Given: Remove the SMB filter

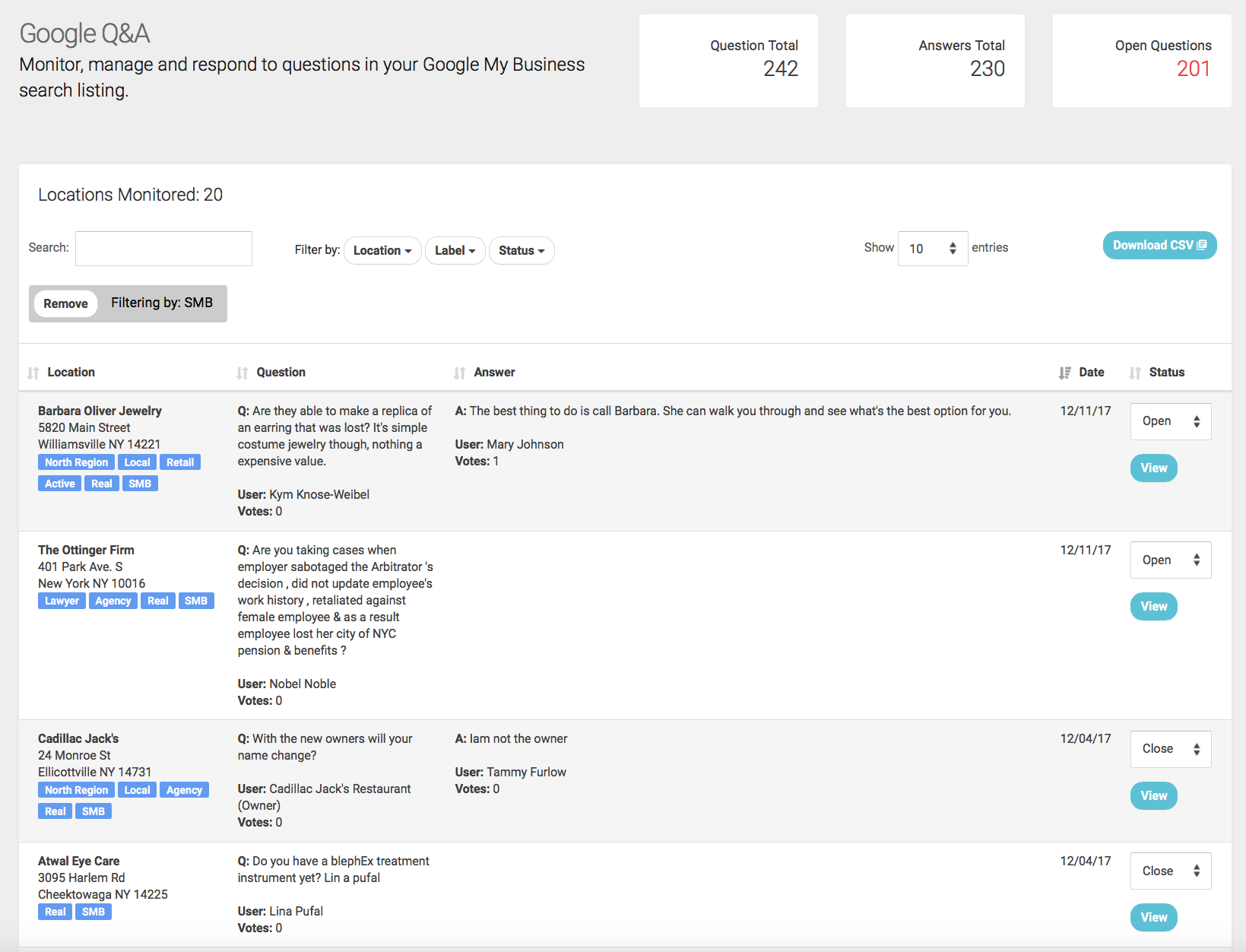Looking at the screenshot, I should pyautogui.click(x=65, y=303).
